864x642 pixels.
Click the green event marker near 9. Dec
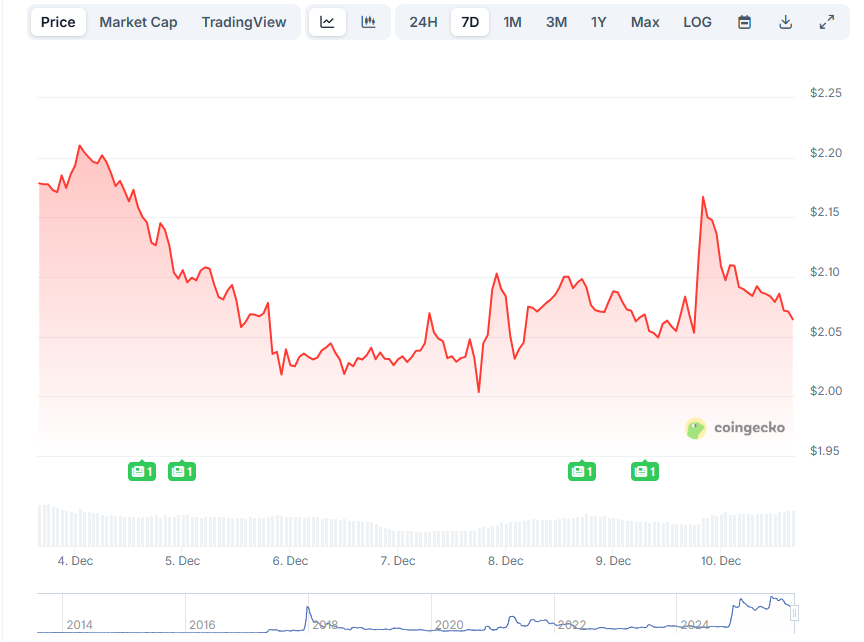pos(645,470)
